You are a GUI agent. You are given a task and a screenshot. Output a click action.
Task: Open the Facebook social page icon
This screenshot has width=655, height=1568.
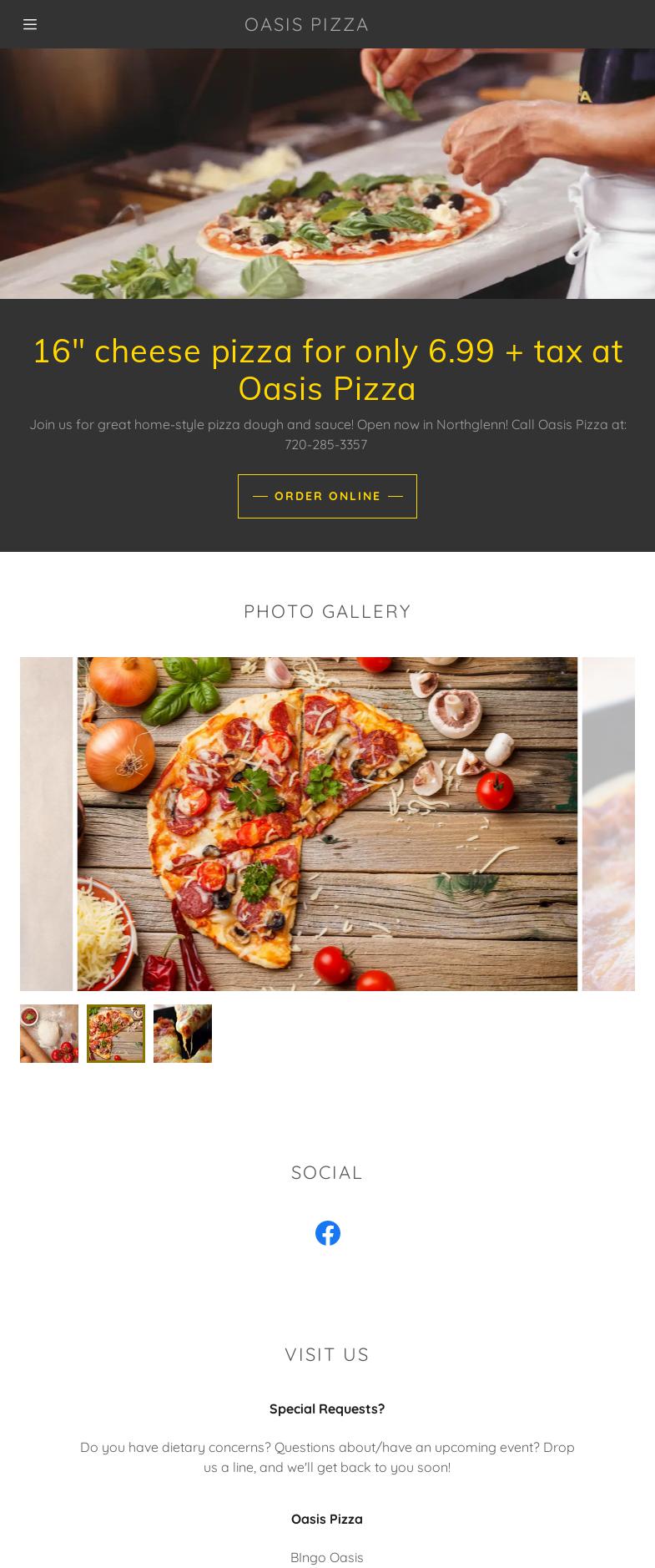[x=327, y=1233]
